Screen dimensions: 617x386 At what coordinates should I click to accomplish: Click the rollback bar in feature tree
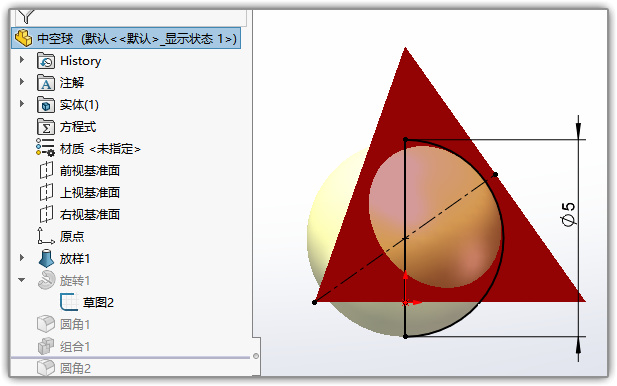pyautogui.click(x=130, y=358)
